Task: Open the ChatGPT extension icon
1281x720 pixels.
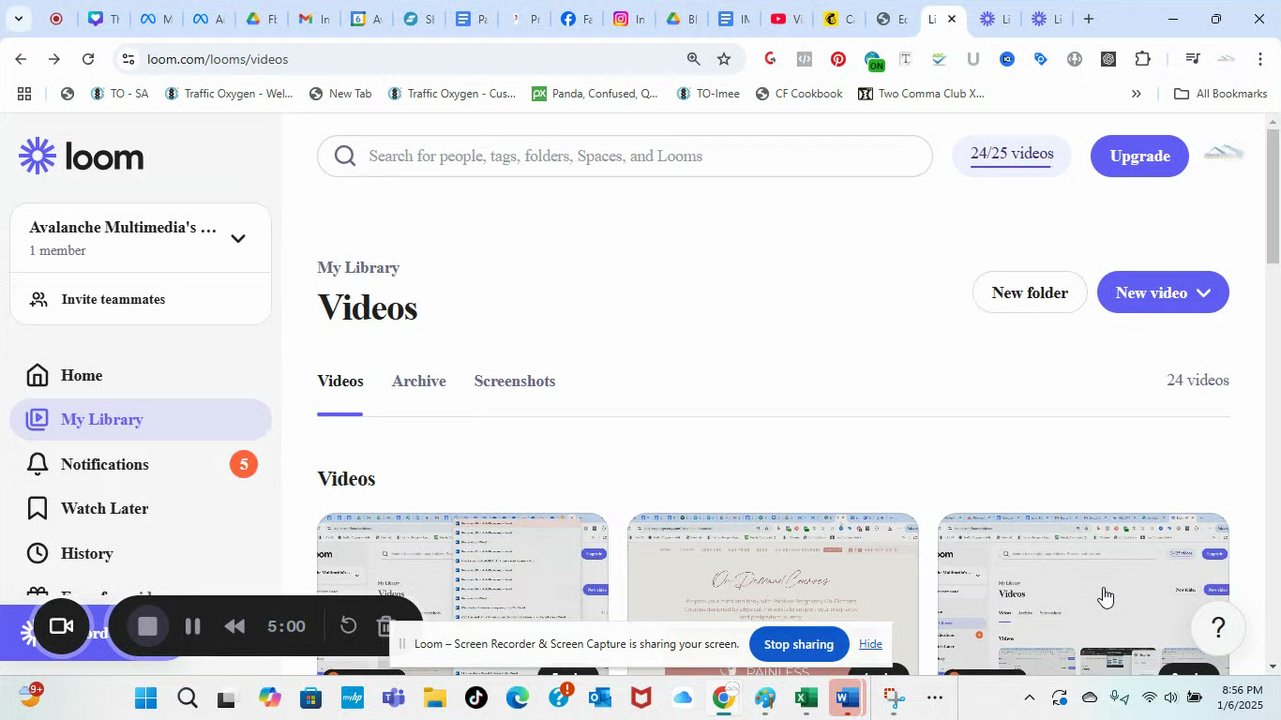Action: pyautogui.click(x=1108, y=59)
